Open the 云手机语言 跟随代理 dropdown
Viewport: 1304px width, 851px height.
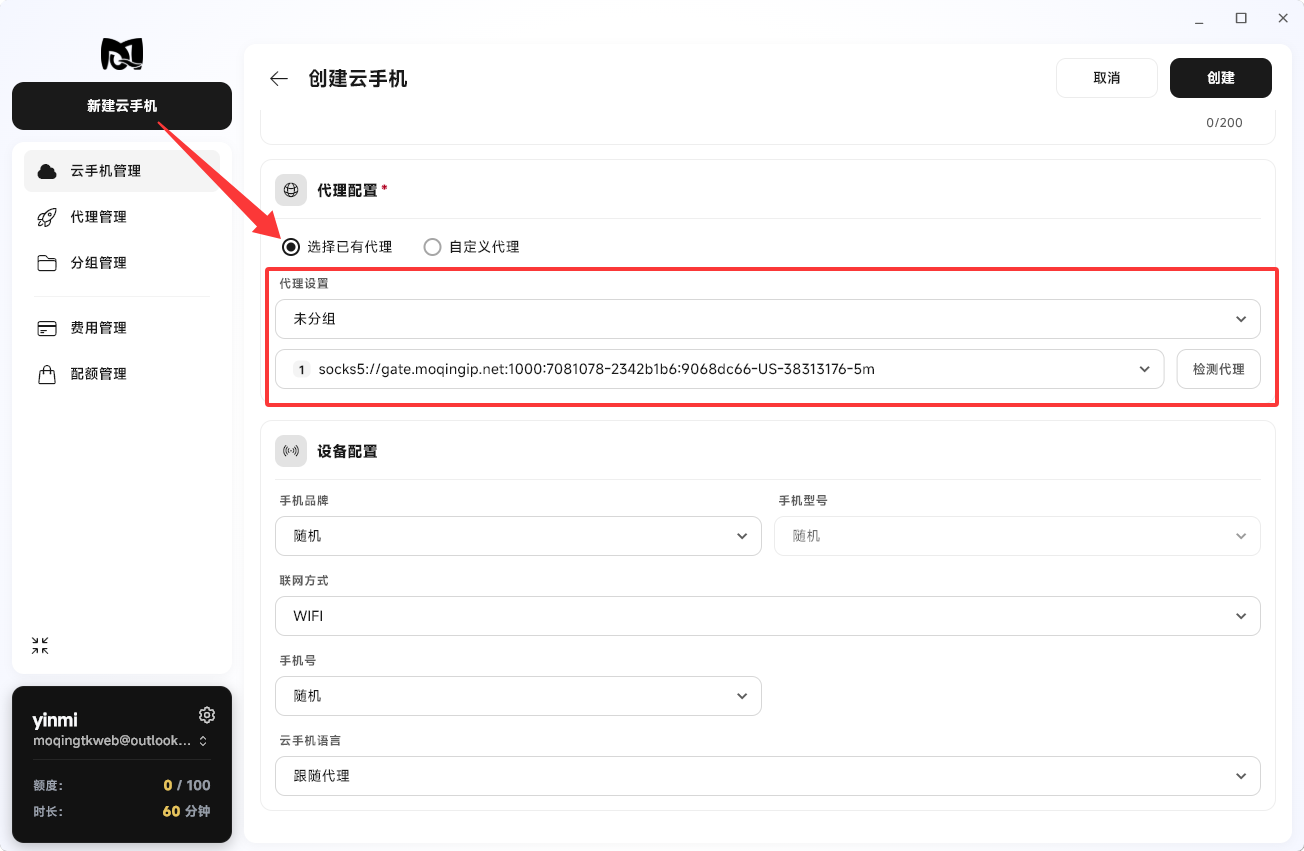pos(768,776)
